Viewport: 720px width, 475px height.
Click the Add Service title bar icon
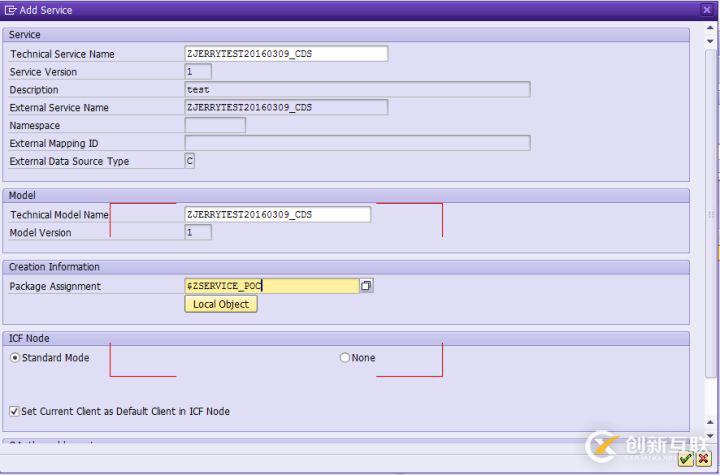[10, 10]
